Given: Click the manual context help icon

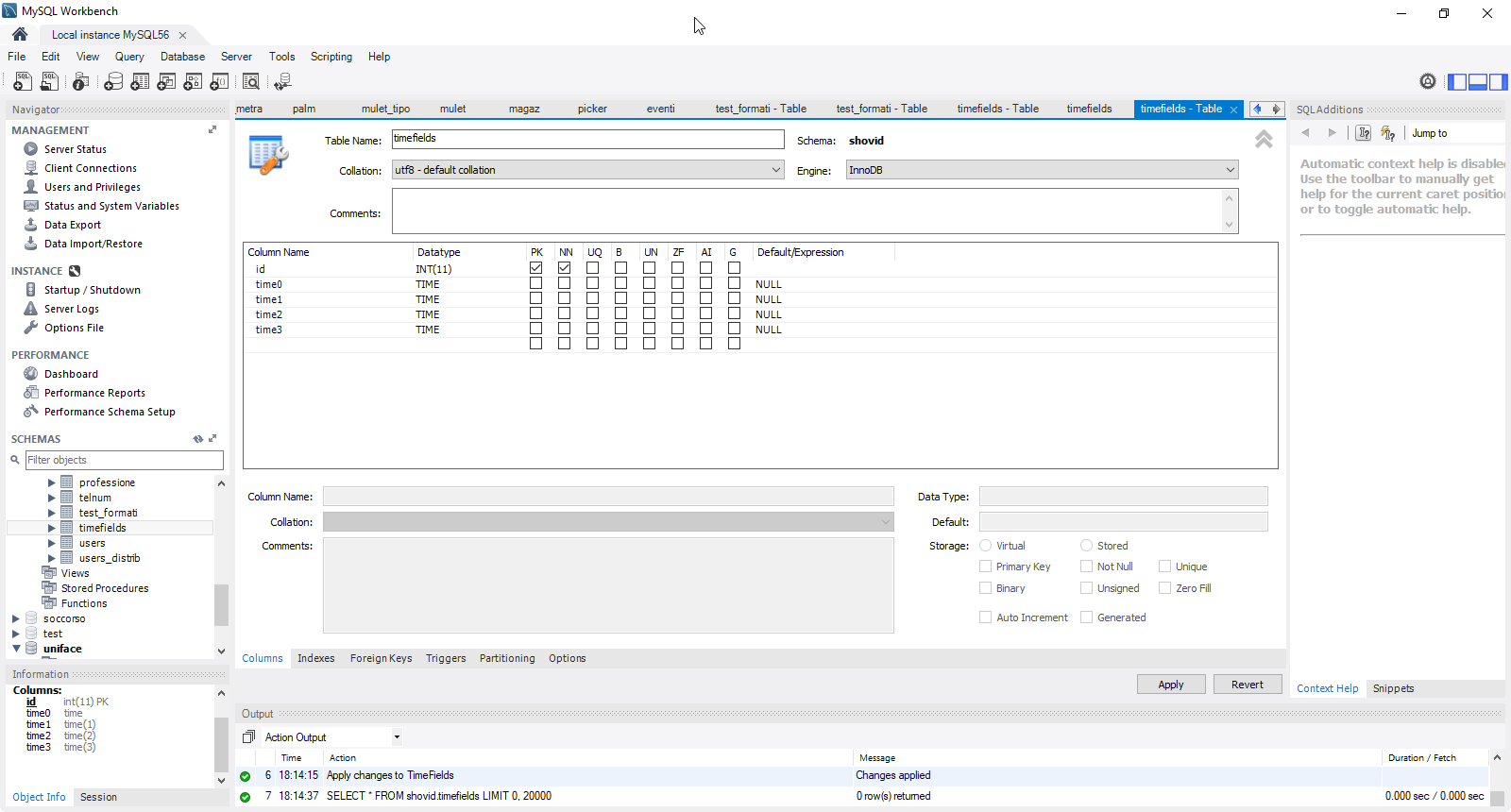Looking at the screenshot, I should (x=1364, y=133).
